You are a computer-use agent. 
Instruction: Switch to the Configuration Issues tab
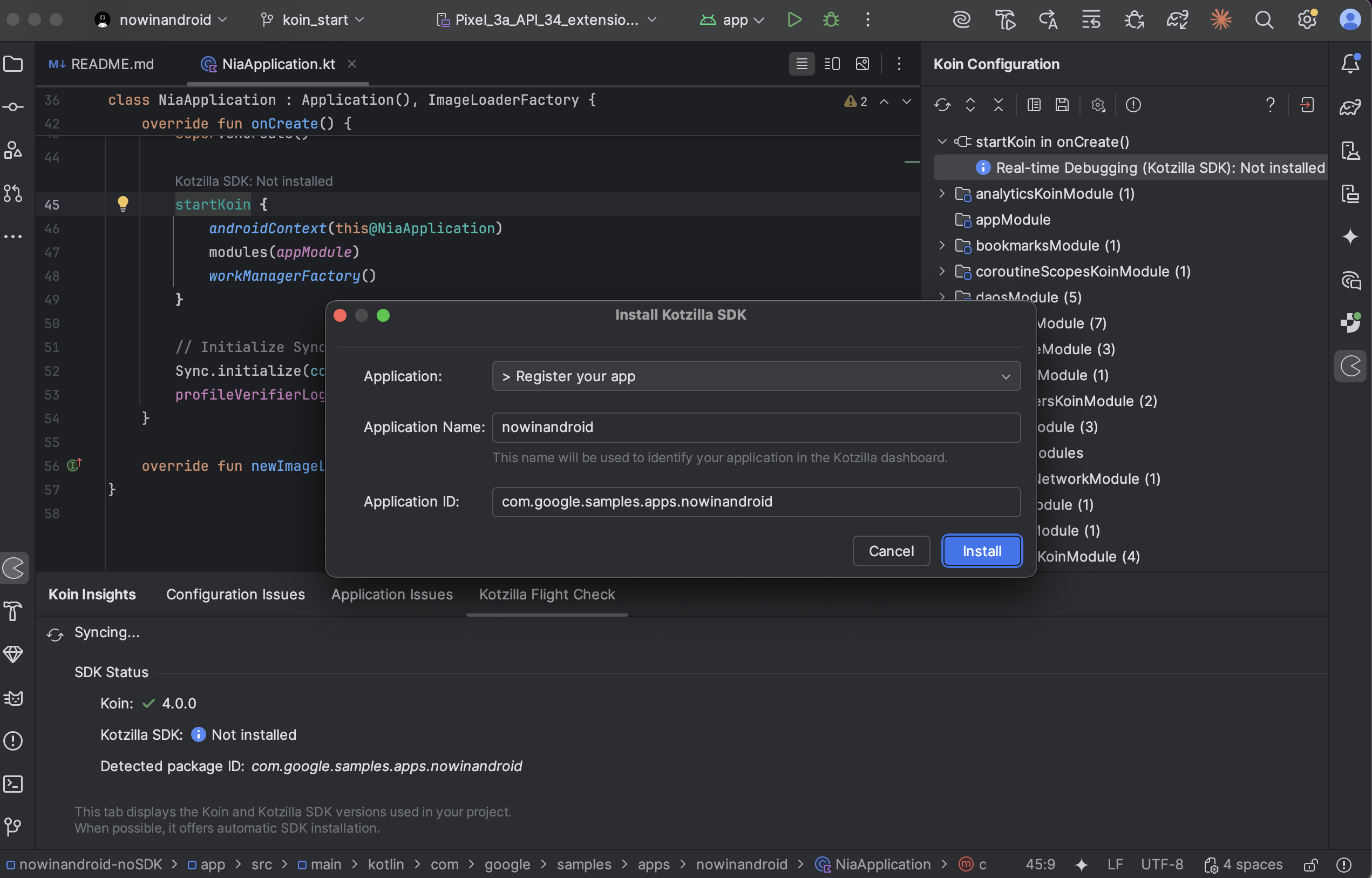(x=235, y=594)
